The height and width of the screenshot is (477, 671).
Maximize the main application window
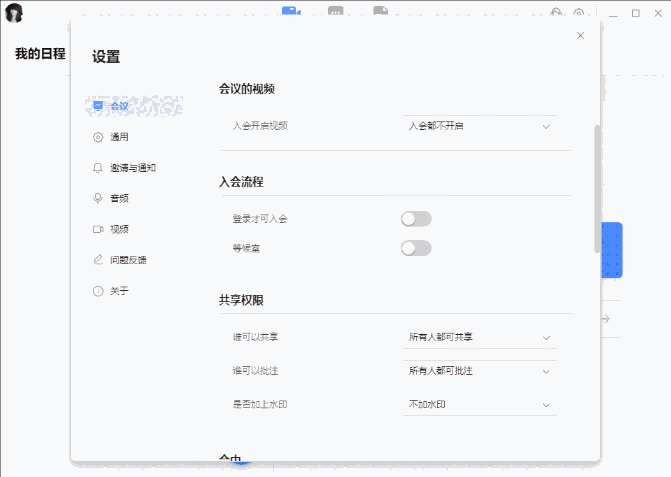[x=636, y=13]
